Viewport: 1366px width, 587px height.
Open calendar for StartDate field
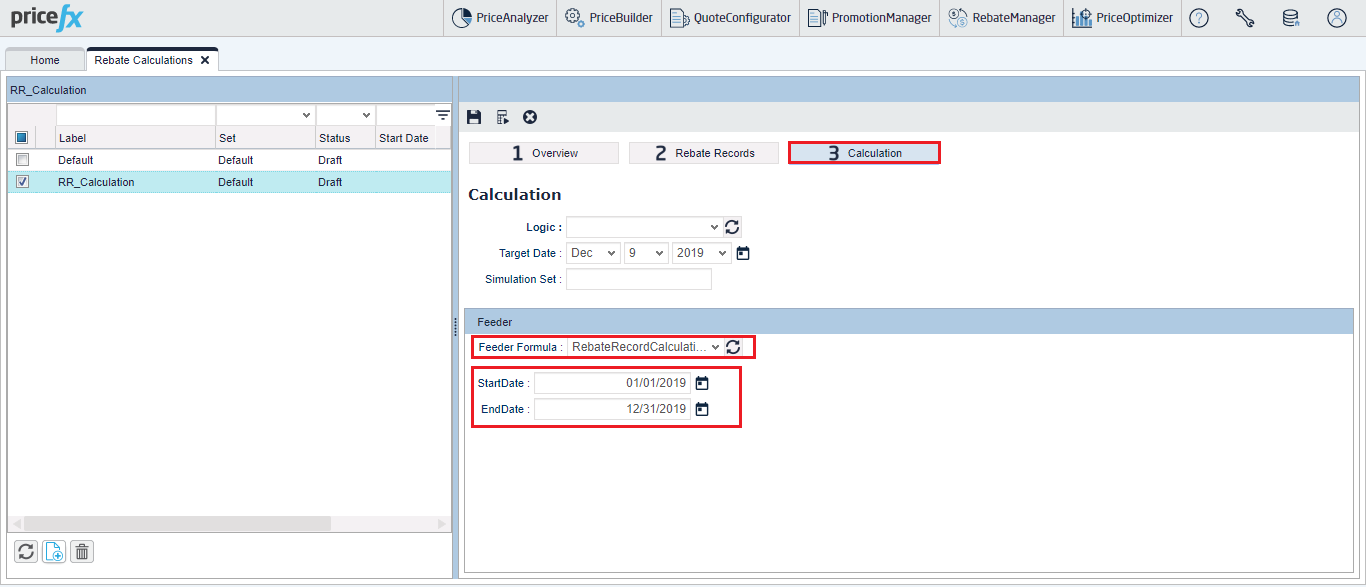(702, 383)
